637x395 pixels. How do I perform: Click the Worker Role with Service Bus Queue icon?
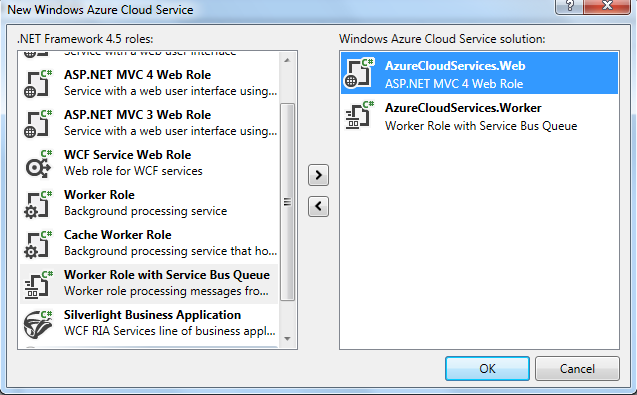pyautogui.click(x=39, y=284)
